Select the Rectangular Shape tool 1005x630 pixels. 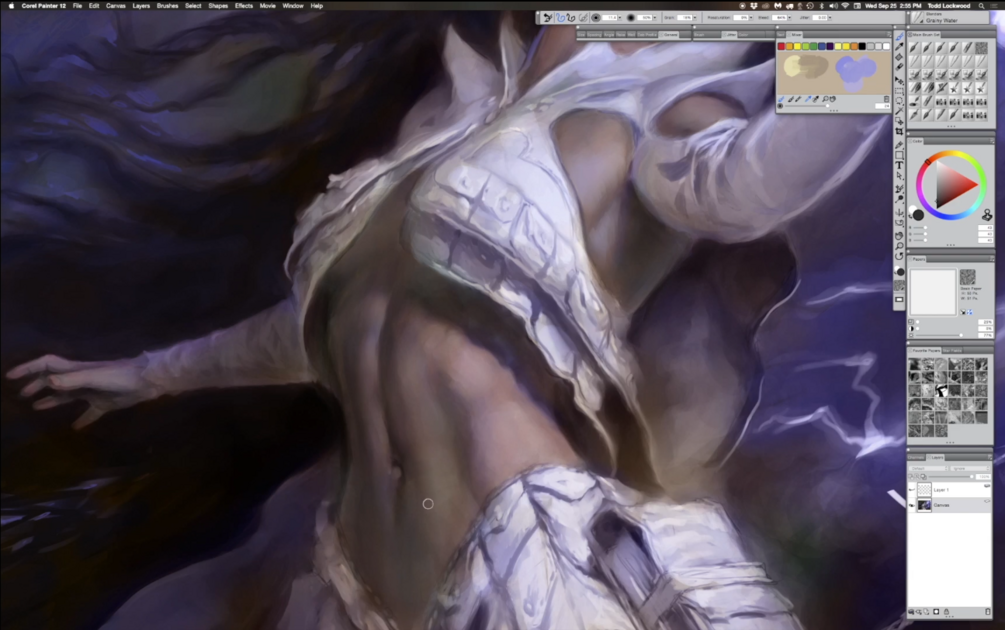pyautogui.click(x=899, y=154)
